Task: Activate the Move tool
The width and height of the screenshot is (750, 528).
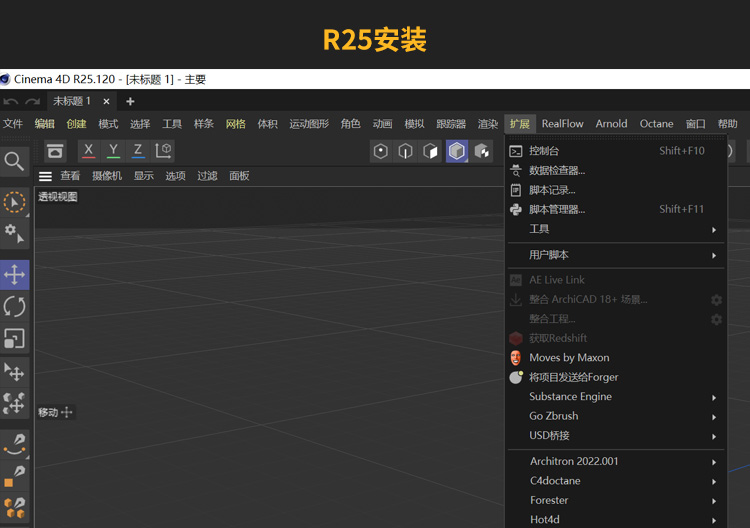Action: 14,275
